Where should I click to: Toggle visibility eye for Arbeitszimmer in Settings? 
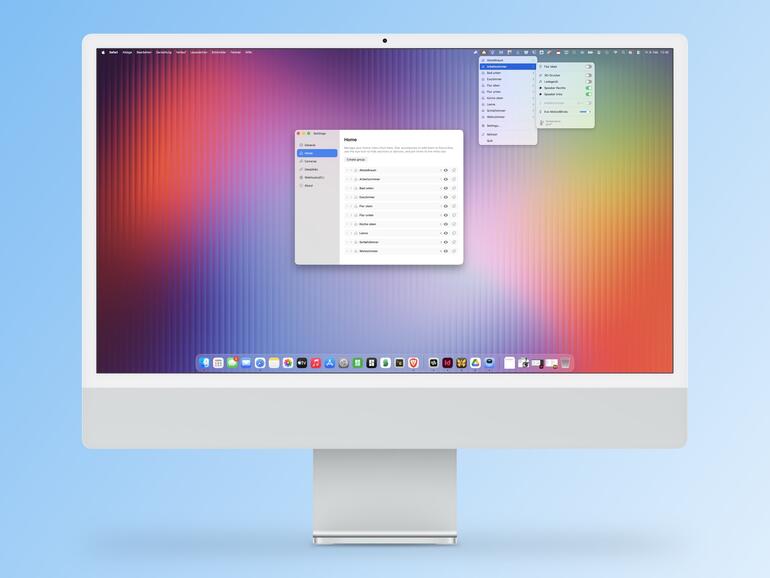click(446, 179)
